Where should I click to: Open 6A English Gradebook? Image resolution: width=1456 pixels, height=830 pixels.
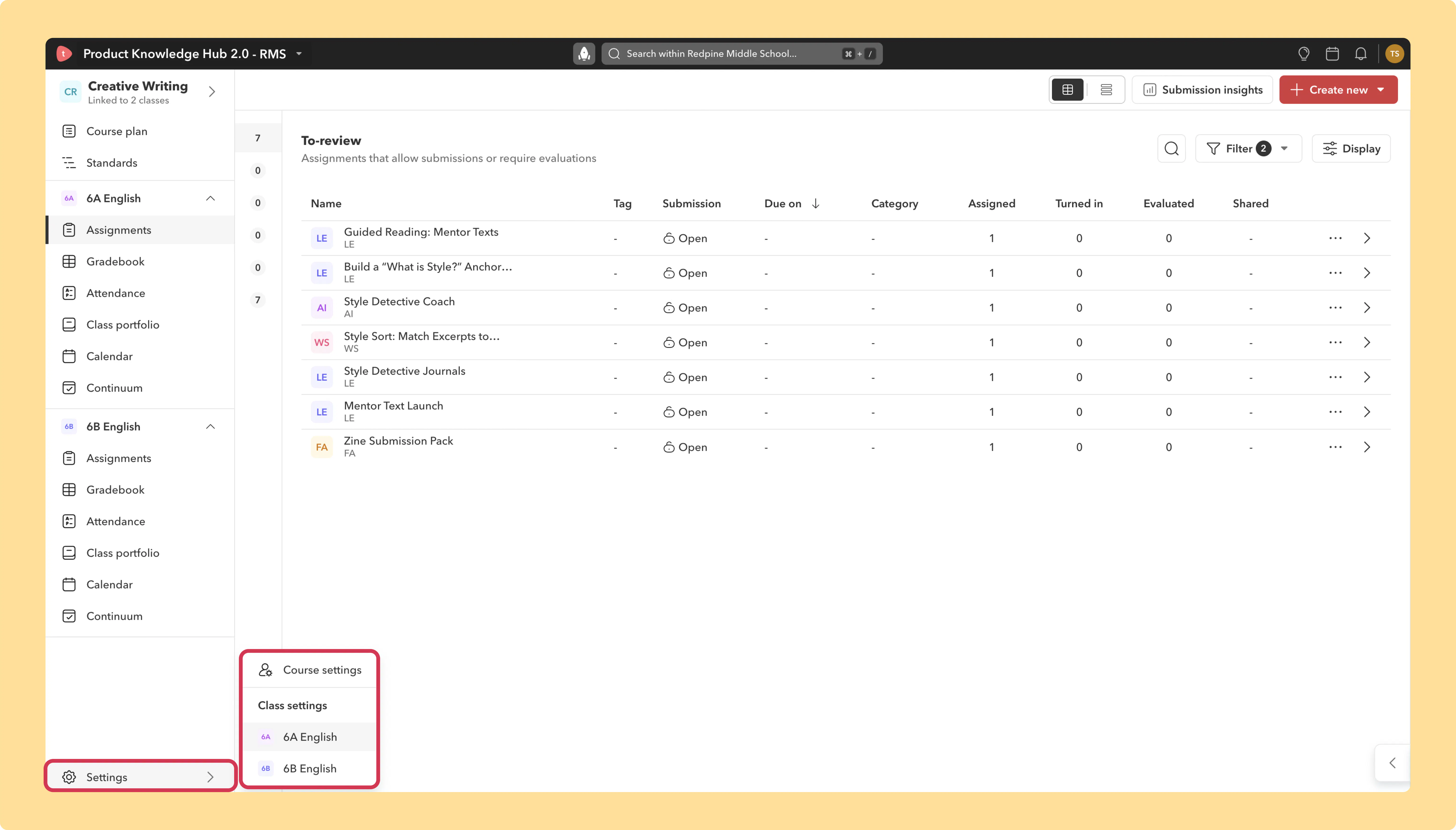140,262
